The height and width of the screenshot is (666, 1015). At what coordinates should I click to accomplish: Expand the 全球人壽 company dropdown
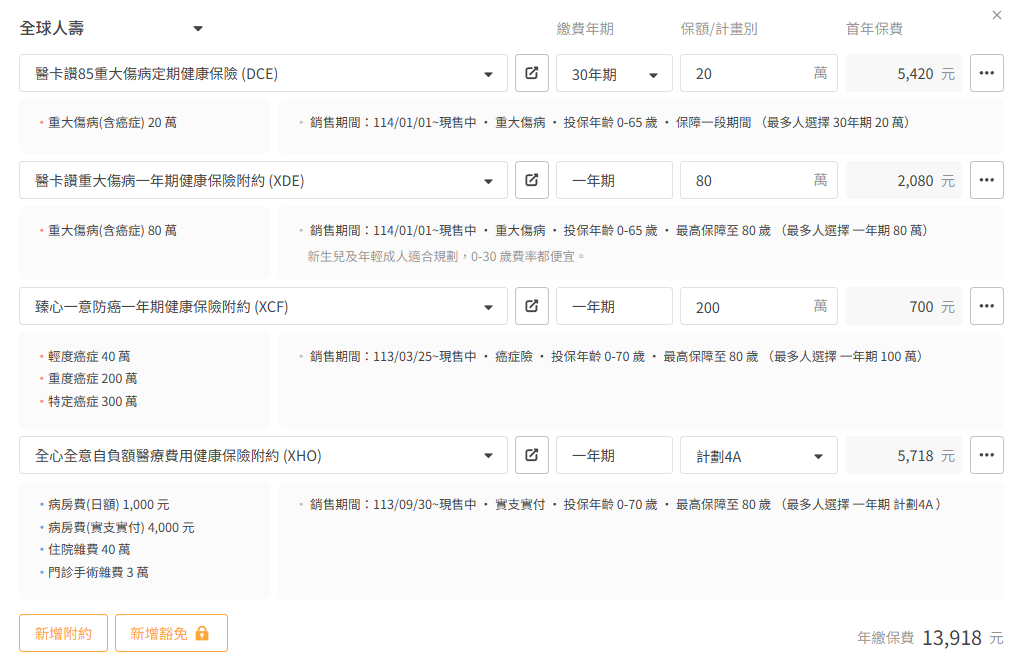[x=198, y=29]
